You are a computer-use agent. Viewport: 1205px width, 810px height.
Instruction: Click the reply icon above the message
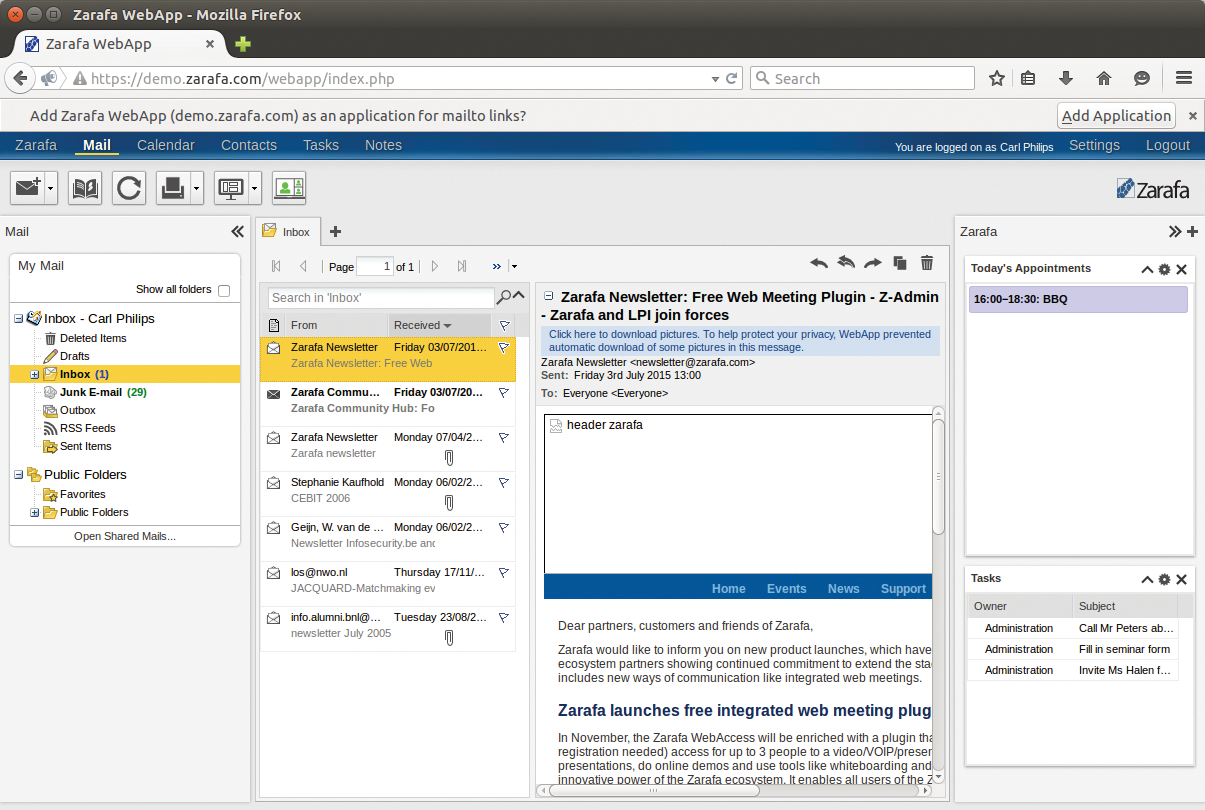pos(819,262)
